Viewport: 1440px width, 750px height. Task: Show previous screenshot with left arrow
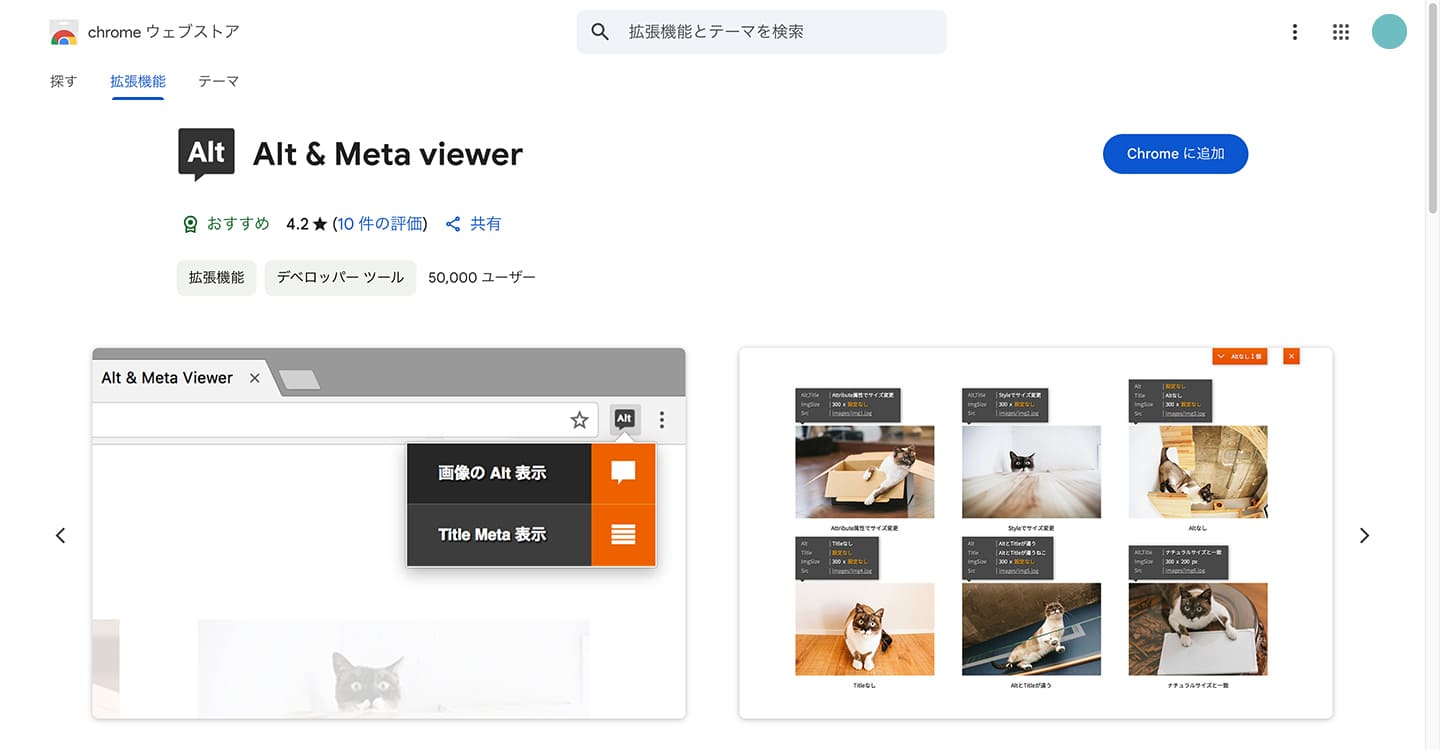[x=60, y=535]
